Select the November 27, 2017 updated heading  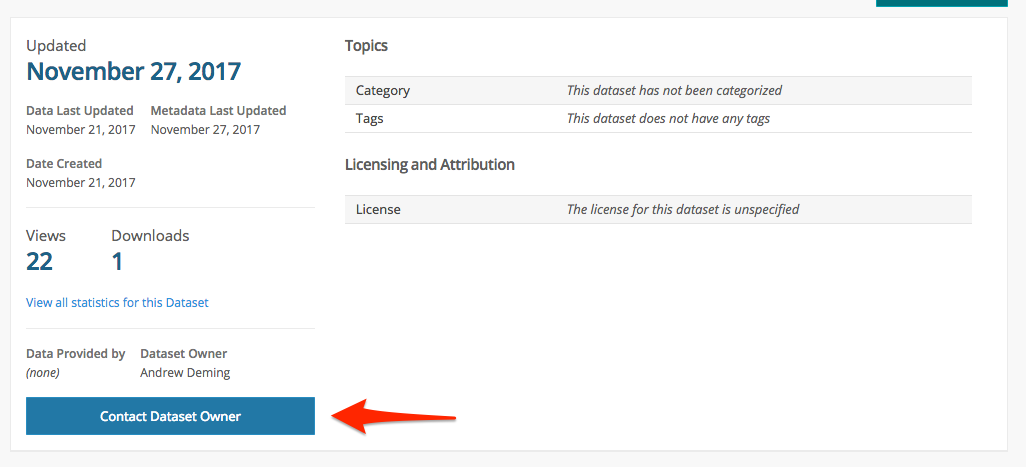pyautogui.click(x=133, y=71)
